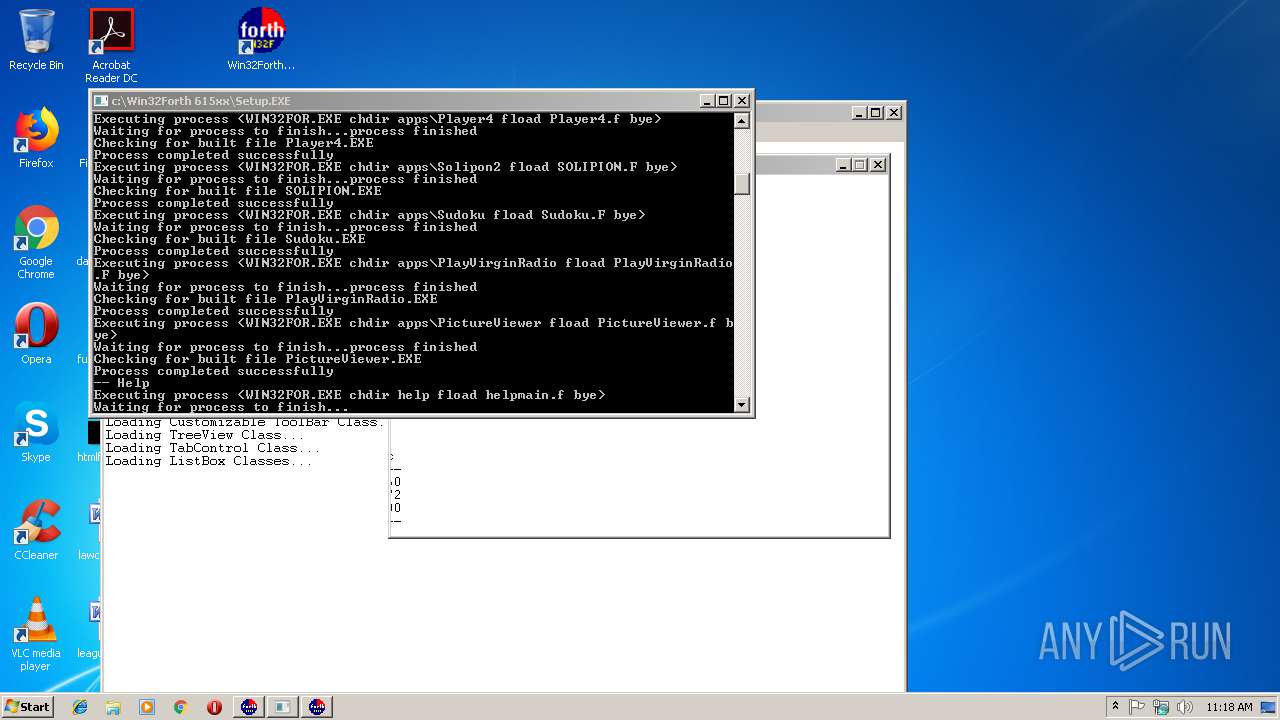Click line 'Checking for built file PlayVirginRadio.EXE'
1280x720 pixels.
tap(265, 299)
